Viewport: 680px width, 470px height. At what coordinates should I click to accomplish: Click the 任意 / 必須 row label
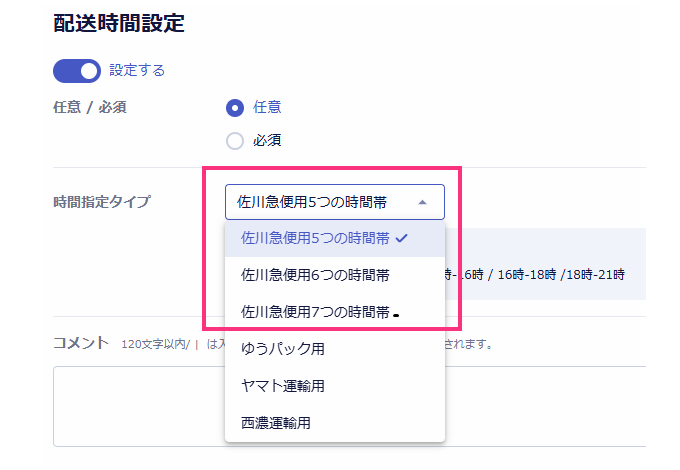pos(89,108)
